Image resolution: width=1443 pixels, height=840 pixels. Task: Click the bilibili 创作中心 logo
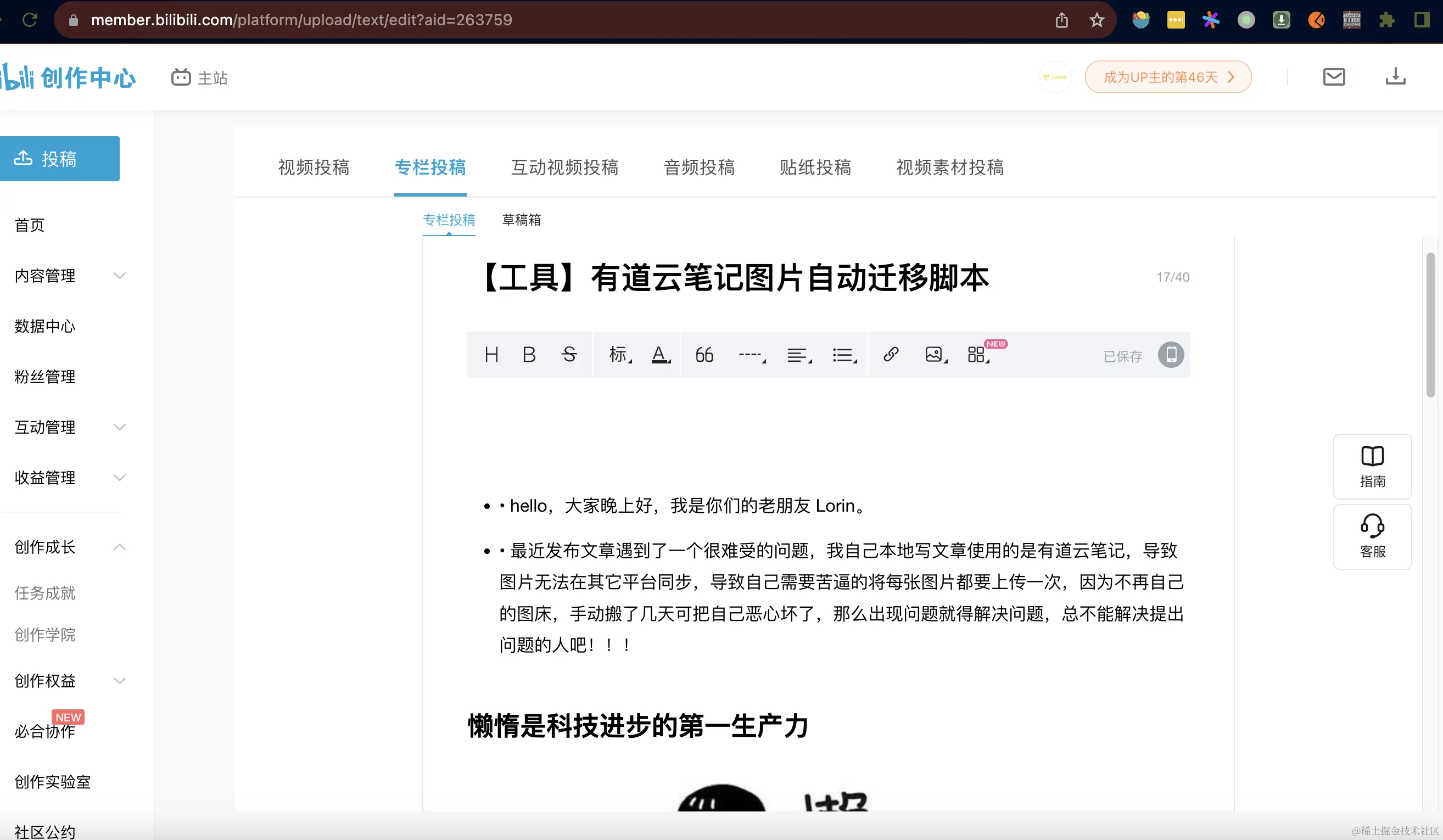[68, 77]
